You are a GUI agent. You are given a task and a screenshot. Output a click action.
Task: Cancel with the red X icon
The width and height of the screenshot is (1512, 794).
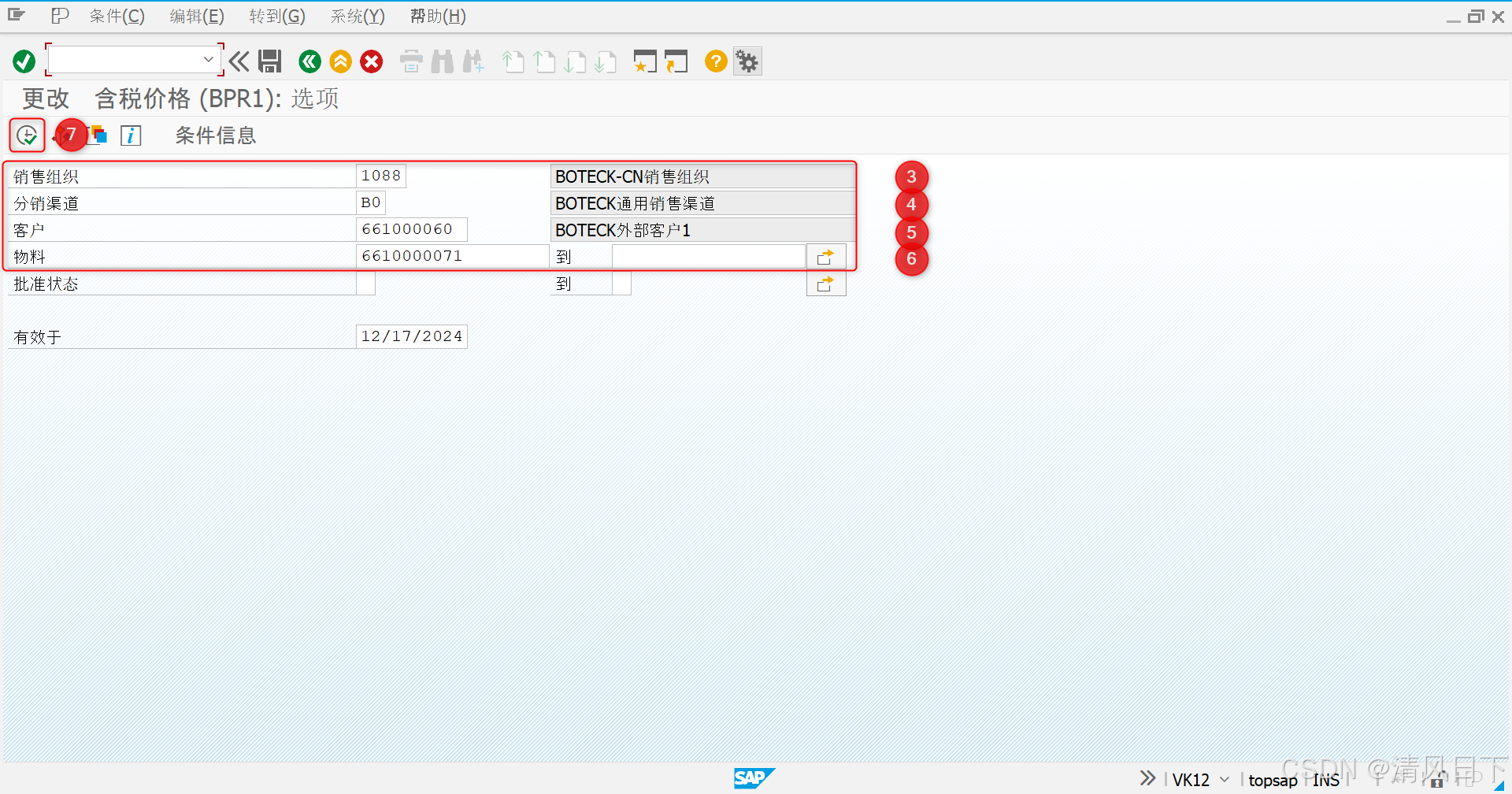[372, 61]
